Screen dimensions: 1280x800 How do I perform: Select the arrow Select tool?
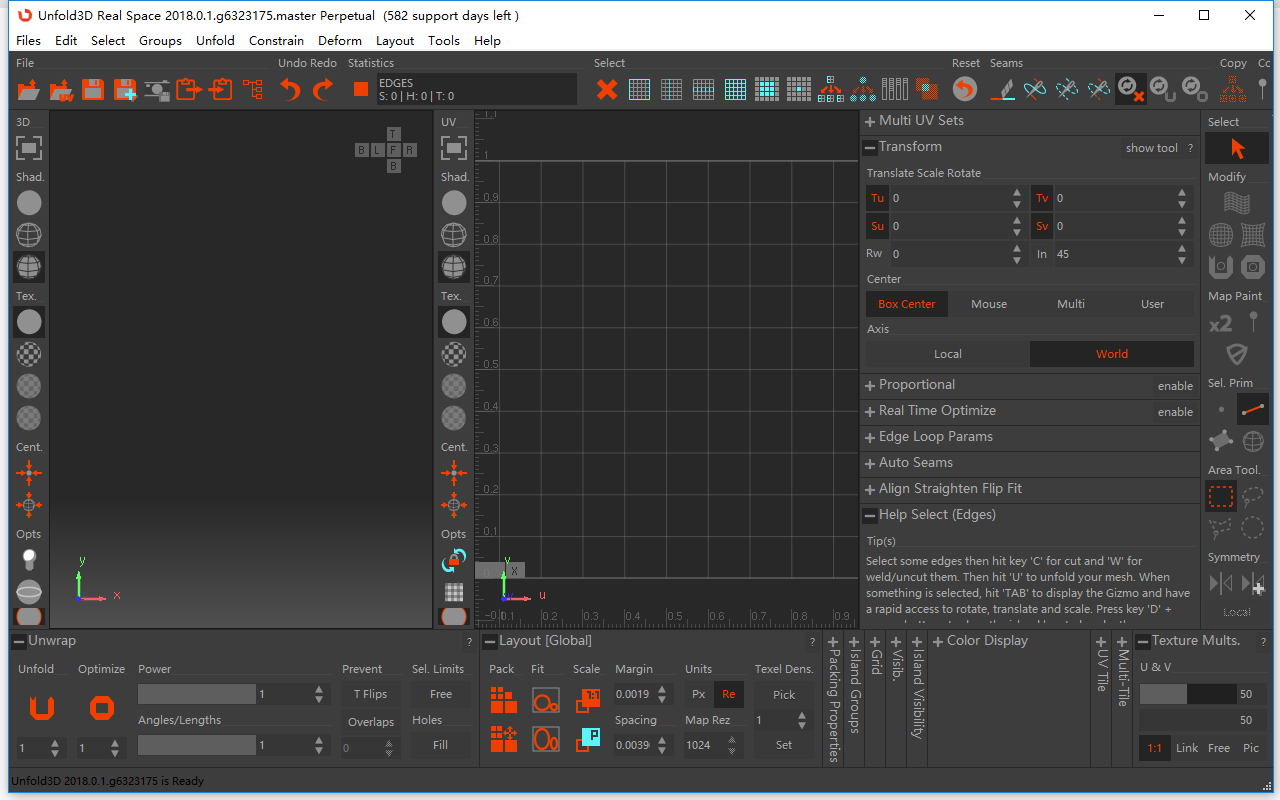[1237, 149]
